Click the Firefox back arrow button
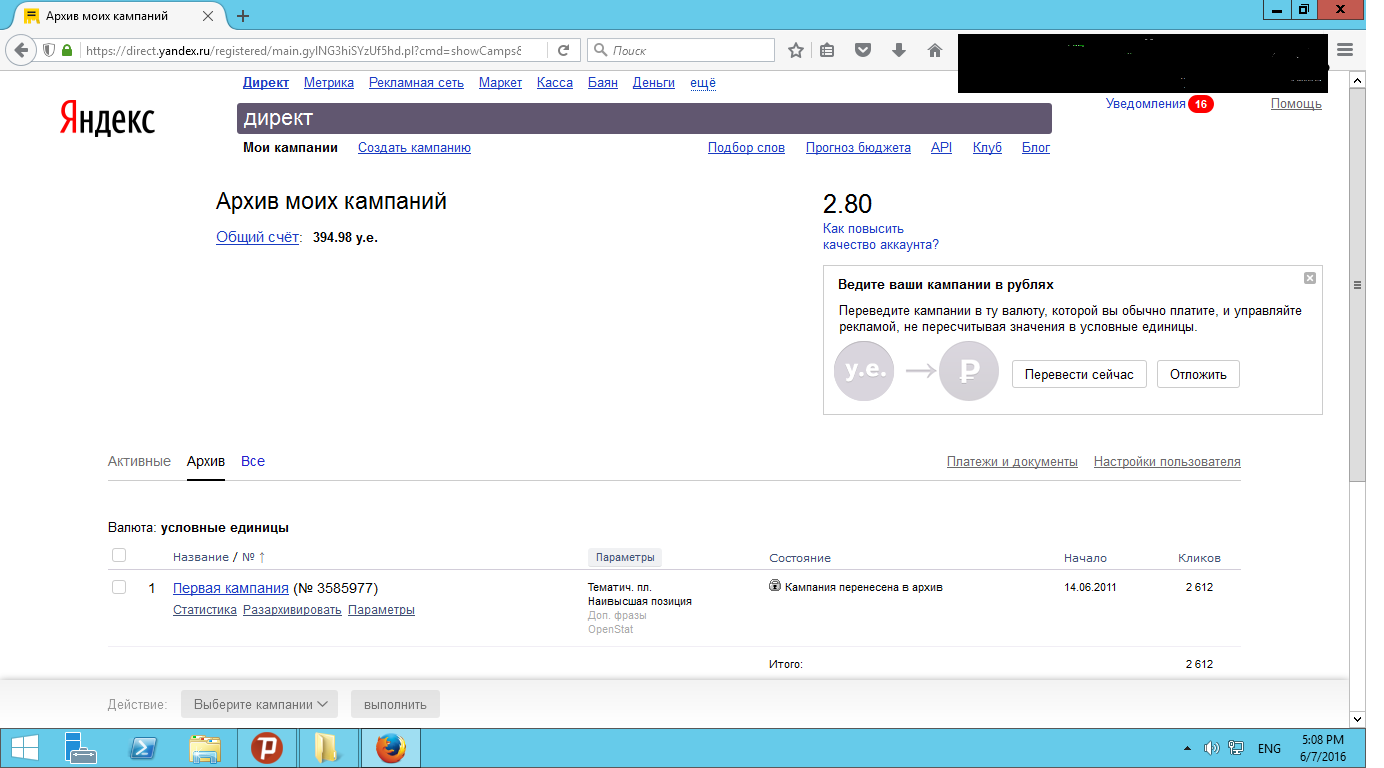The height and width of the screenshot is (768, 1384). [x=20, y=50]
